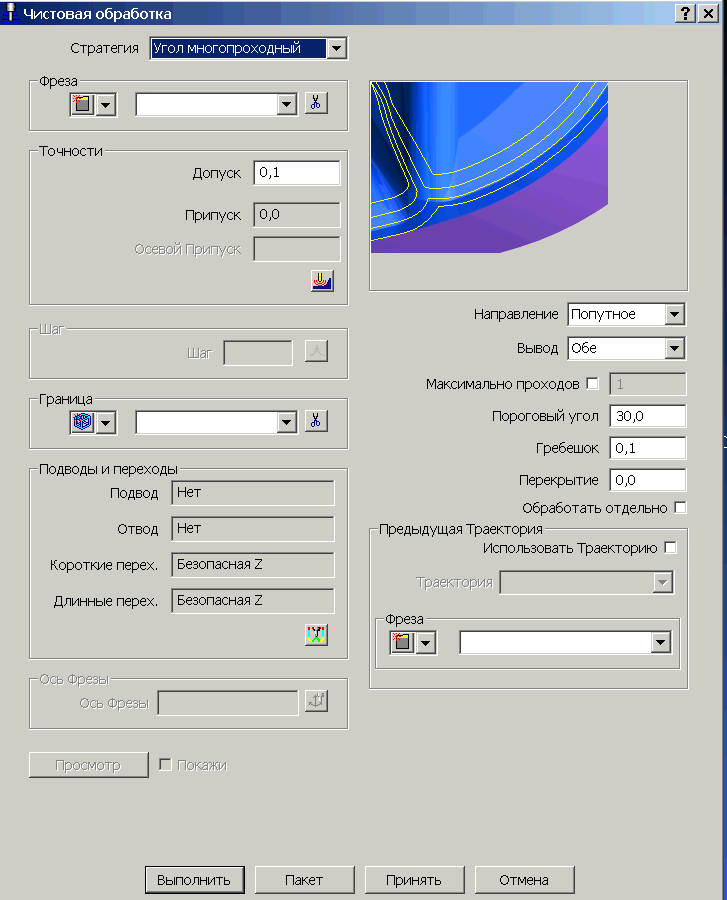
Task: Close the Чистовая обработка dialog
Action: point(708,13)
